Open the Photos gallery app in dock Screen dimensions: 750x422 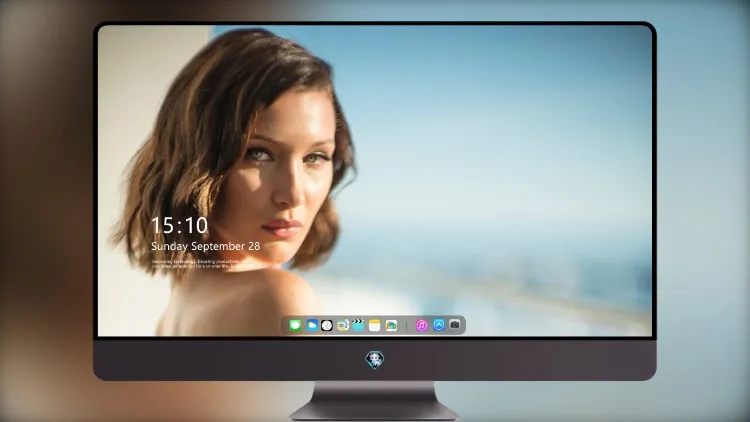point(391,325)
